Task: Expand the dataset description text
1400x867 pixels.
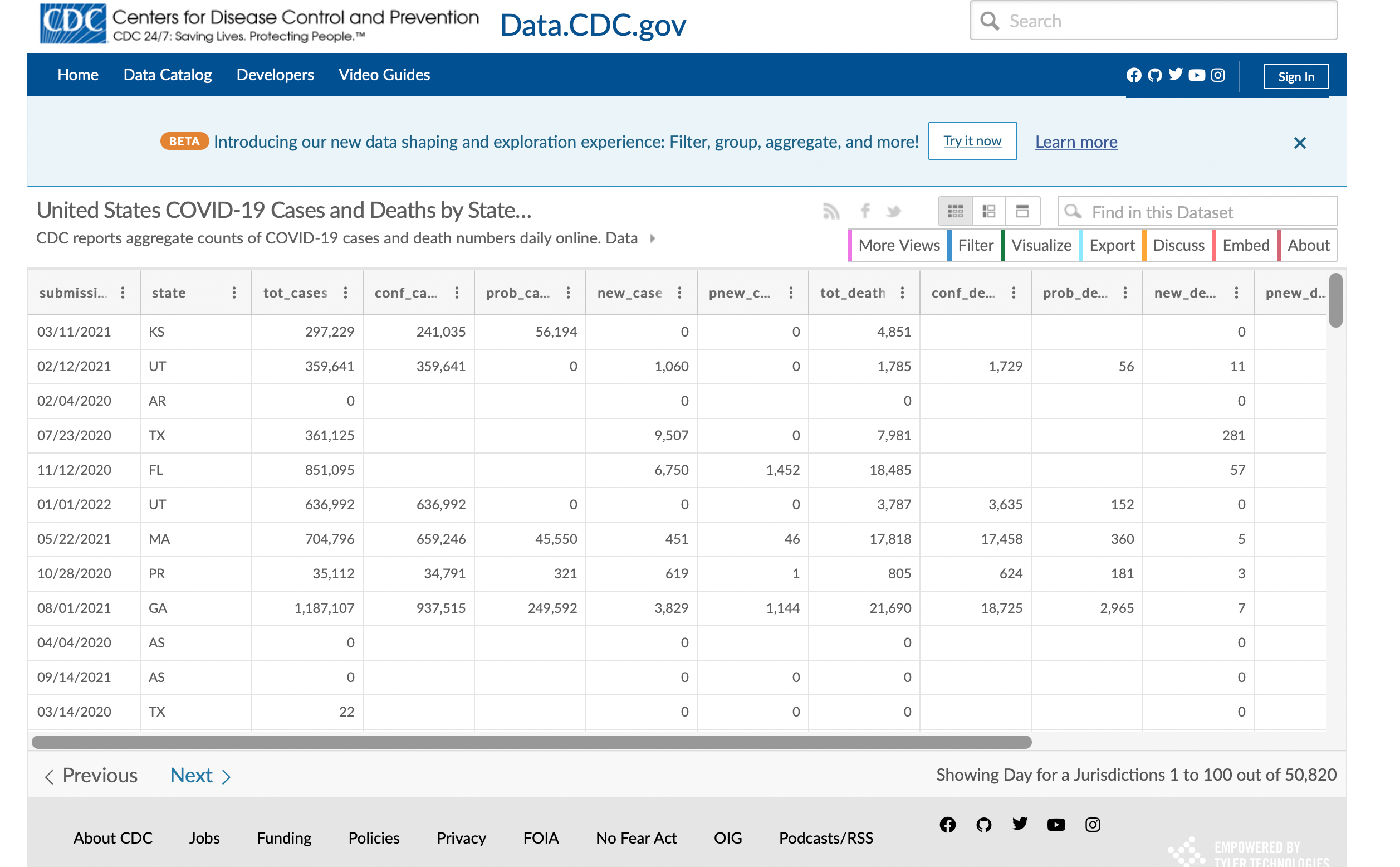Action: [652, 238]
